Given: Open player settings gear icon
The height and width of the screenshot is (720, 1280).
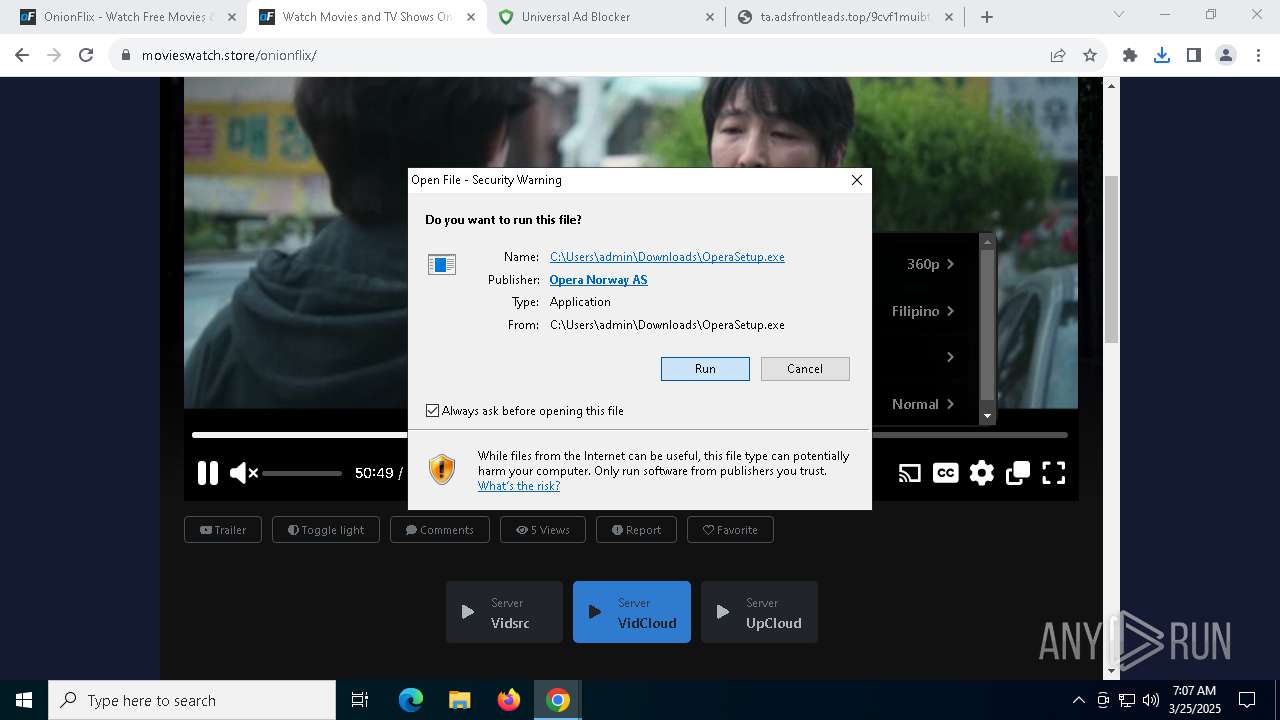Looking at the screenshot, I should (x=982, y=473).
